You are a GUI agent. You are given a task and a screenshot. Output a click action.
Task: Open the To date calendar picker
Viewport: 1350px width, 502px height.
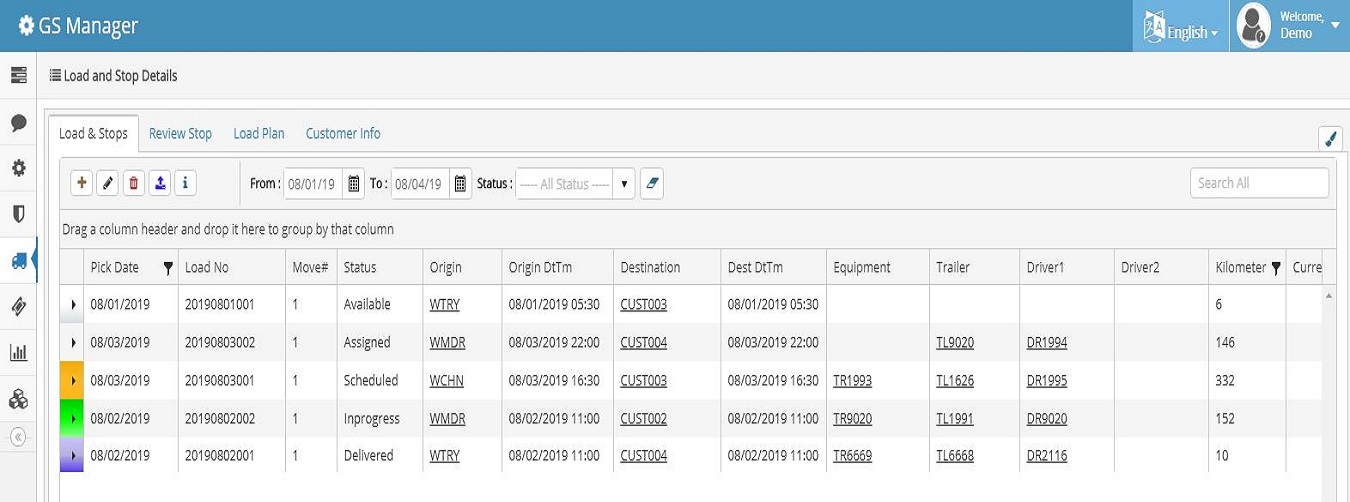[x=460, y=184]
